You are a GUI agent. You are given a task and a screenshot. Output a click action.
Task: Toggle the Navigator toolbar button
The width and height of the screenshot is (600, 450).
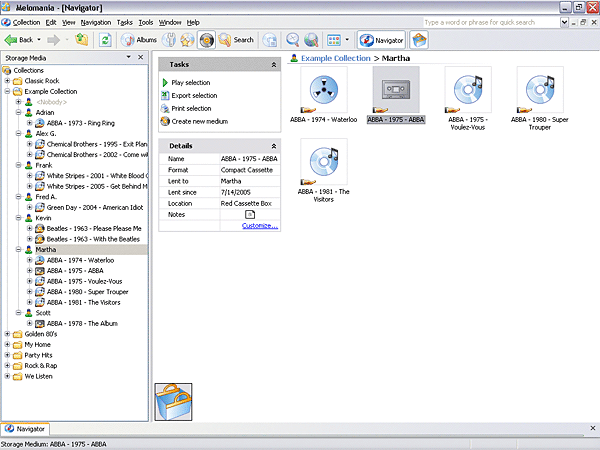click(x=381, y=40)
